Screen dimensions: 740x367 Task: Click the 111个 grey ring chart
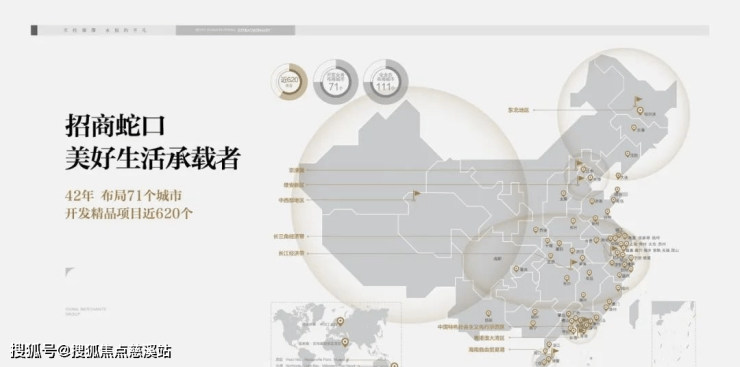click(x=386, y=82)
